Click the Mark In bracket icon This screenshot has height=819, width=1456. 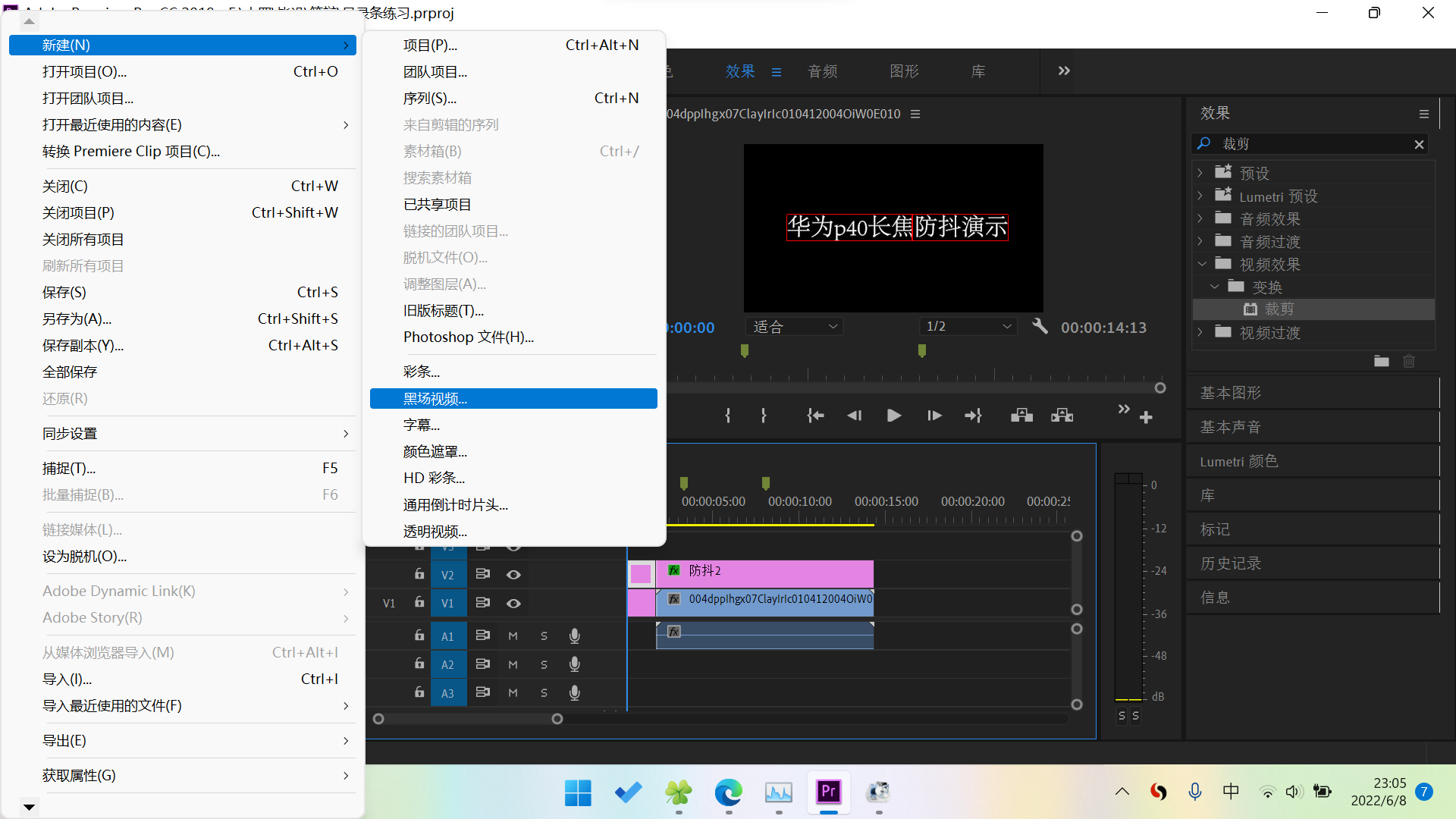pyautogui.click(x=728, y=416)
